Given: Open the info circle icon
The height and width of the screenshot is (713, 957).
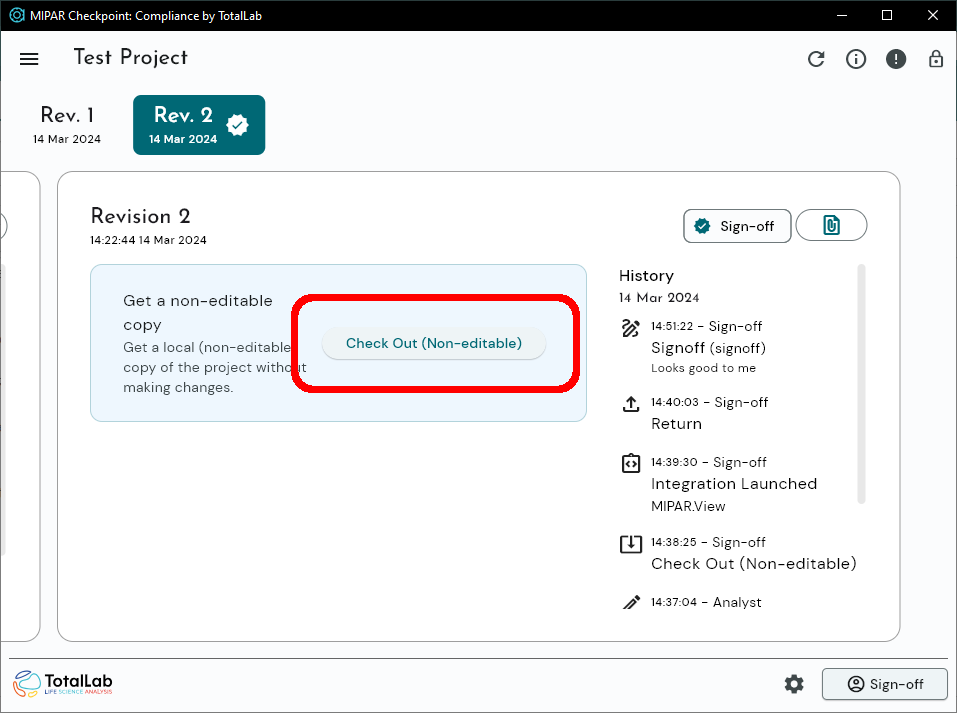Looking at the screenshot, I should point(856,59).
